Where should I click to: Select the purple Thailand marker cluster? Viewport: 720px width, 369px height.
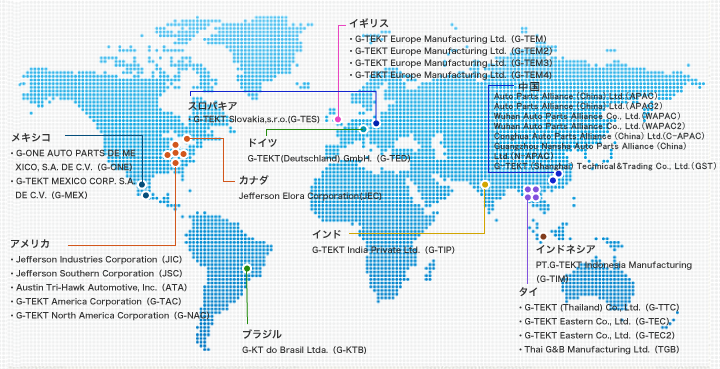[532, 193]
